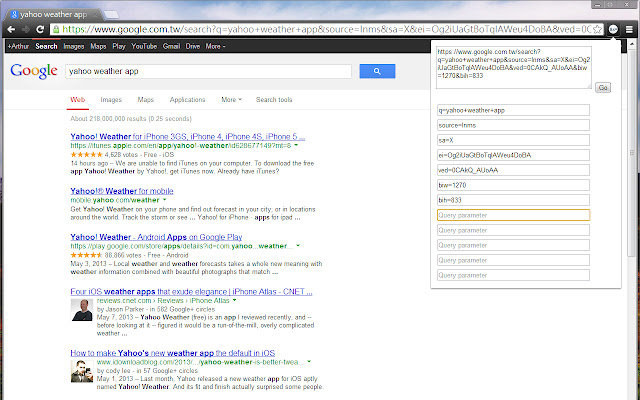Switch to Applications results tab
Viewport: 640px width, 400px height.
tap(187, 100)
